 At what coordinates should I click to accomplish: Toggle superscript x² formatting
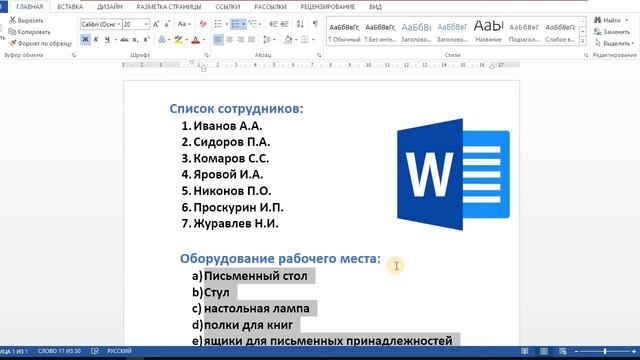(147, 40)
